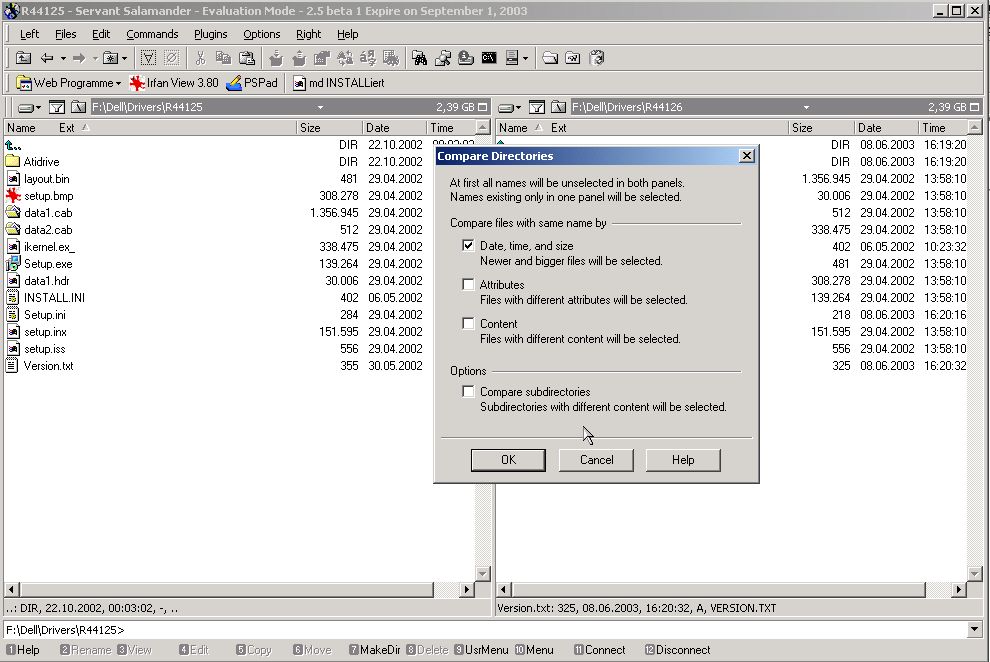Click the unpack from archive toolbar icon
The width and height of the screenshot is (990, 662).
(x=299, y=58)
